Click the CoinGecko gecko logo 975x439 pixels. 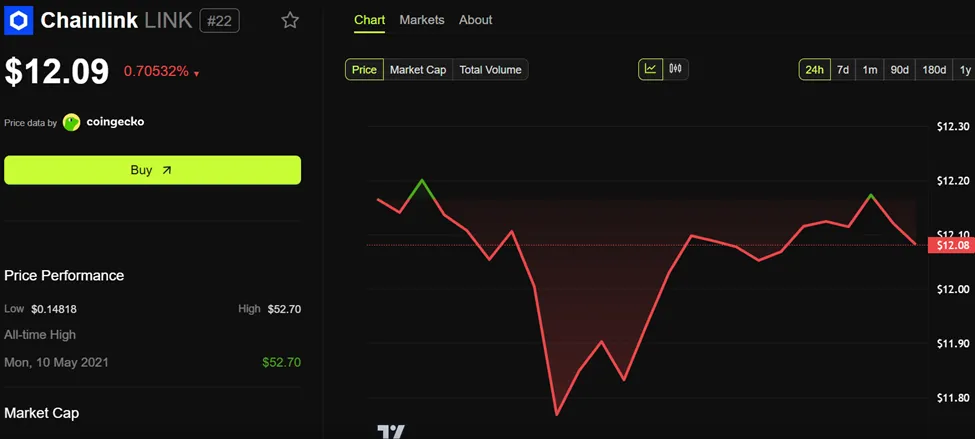coord(72,122)
